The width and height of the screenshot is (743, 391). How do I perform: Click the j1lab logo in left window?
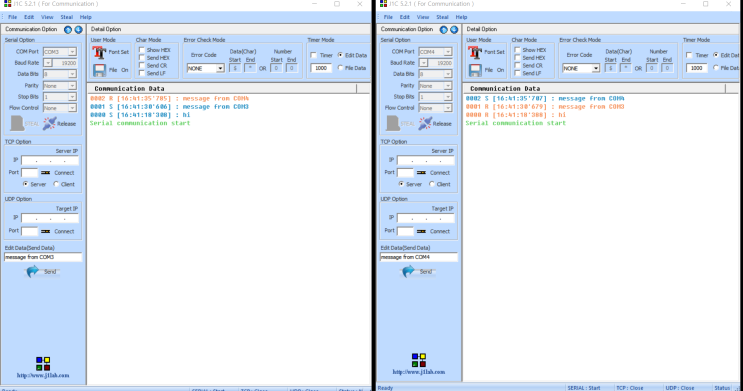pyautogui.click(x=43, y=364)
